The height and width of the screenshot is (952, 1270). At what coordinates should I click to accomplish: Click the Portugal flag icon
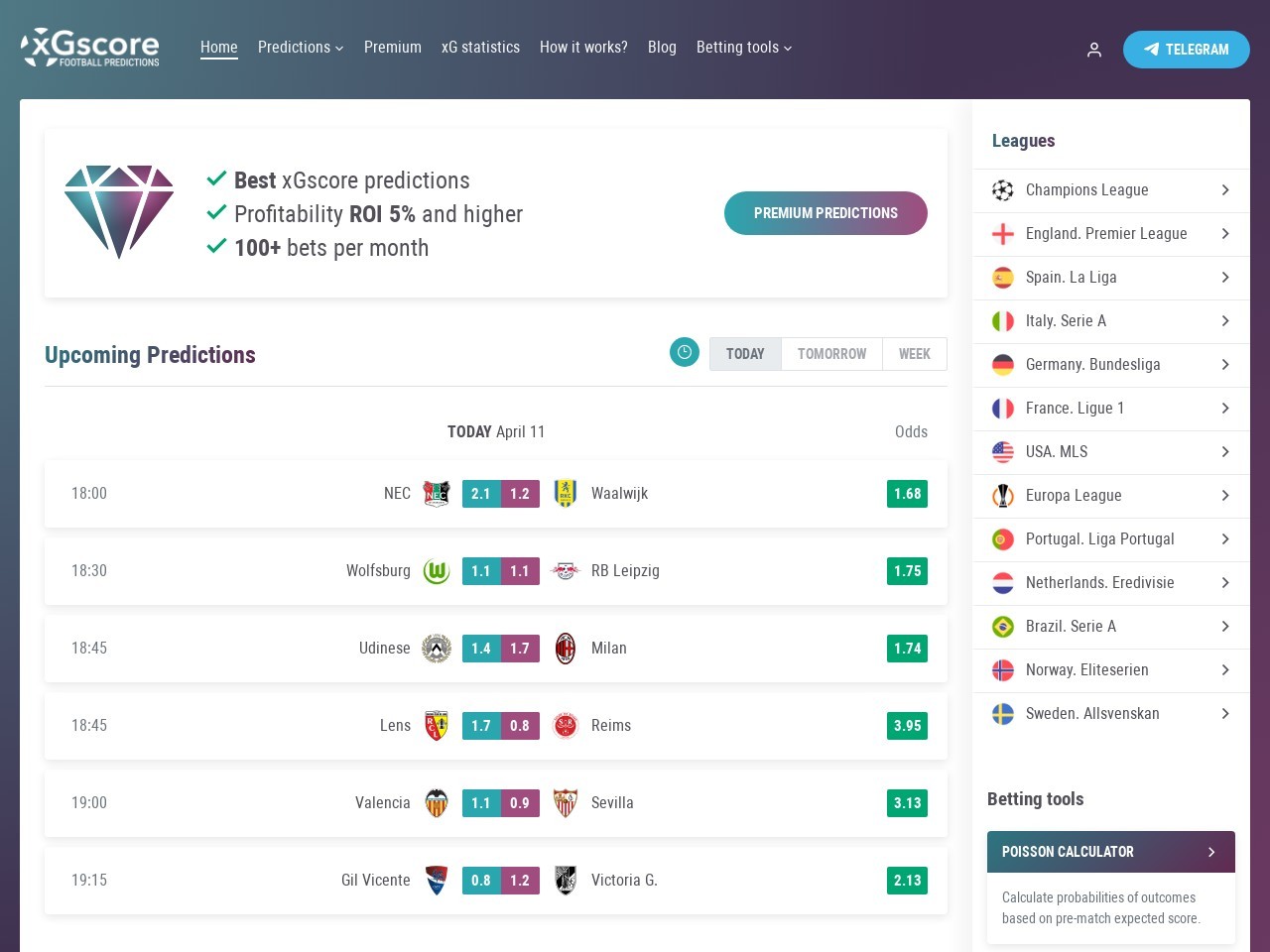tap(1003, 538)
